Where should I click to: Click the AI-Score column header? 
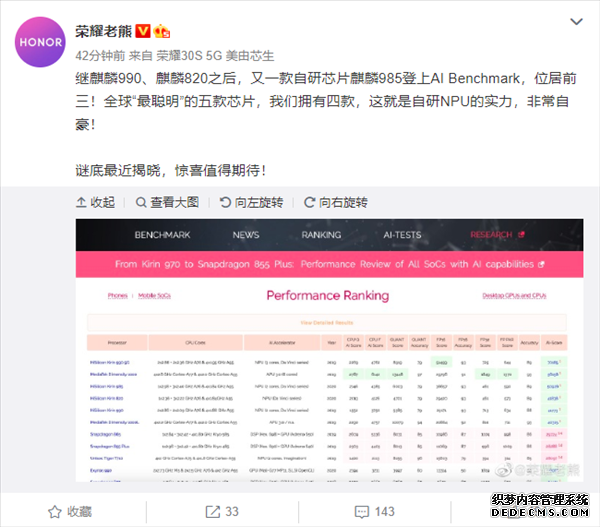point(554,343)
